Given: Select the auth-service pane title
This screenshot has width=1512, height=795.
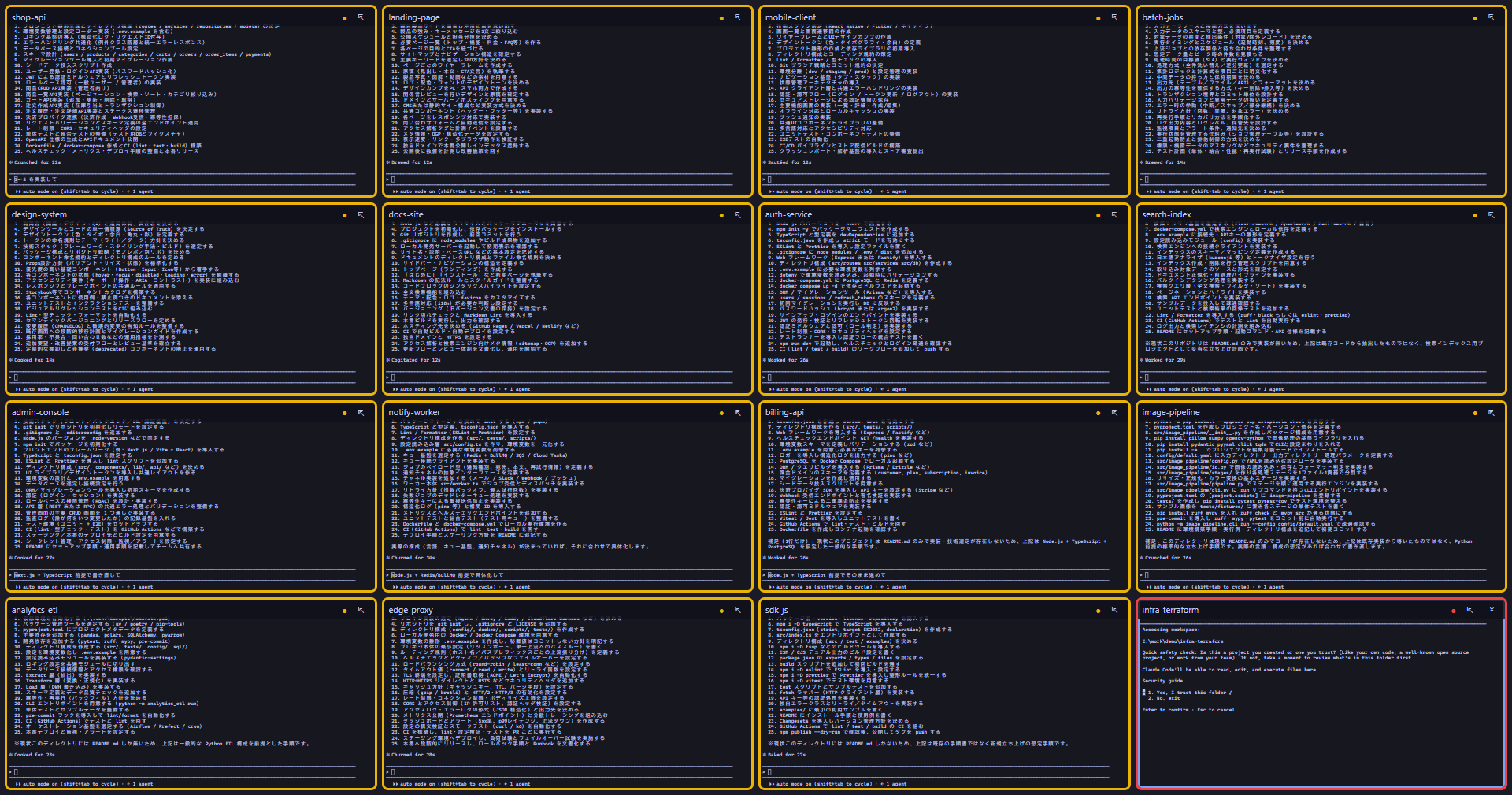Looking at the screenshot, I should [x=788, y=214].
